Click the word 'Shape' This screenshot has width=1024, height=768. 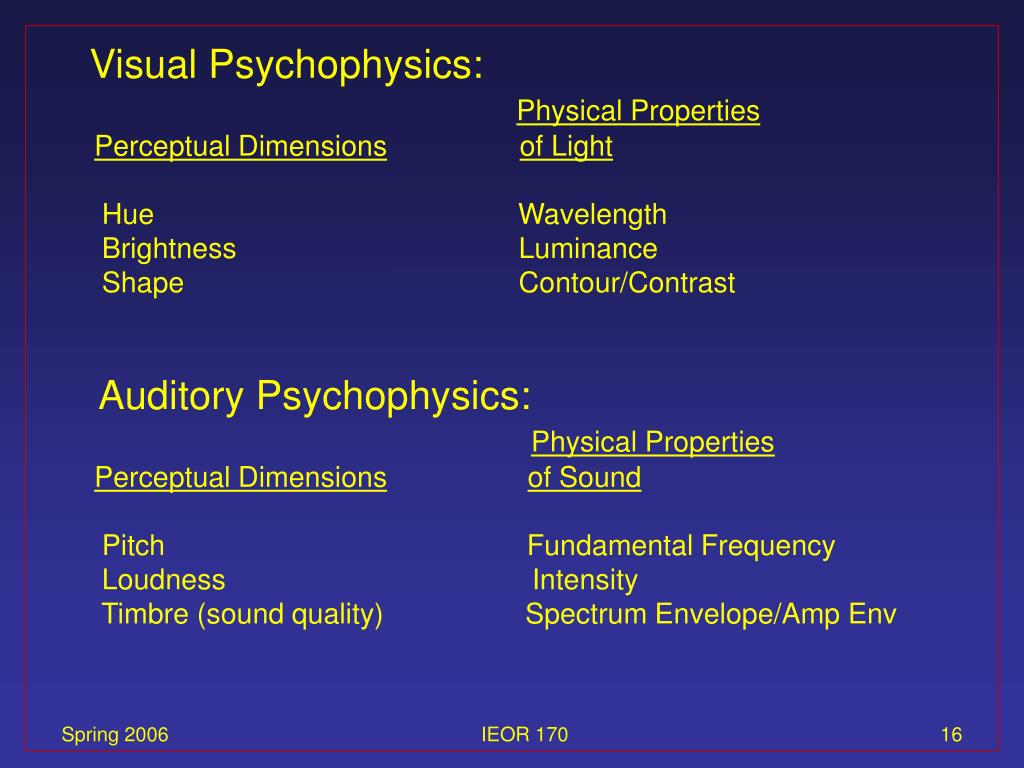[143, 283]
